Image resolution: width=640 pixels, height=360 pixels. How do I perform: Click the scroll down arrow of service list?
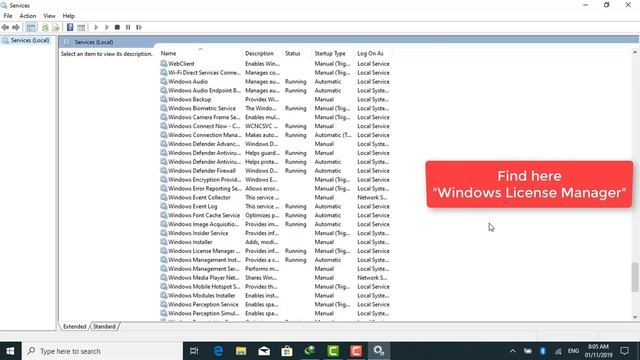click(635, 317)
